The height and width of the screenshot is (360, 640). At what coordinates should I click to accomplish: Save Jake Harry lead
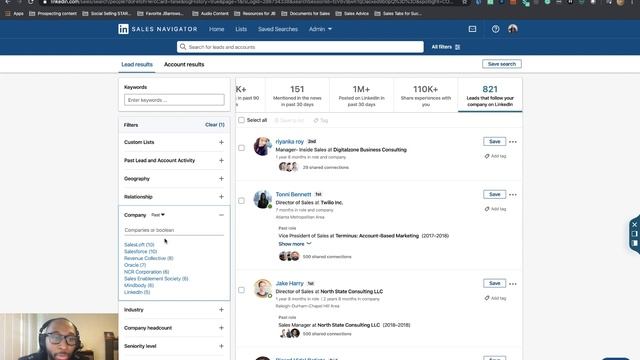coord(494,284)
